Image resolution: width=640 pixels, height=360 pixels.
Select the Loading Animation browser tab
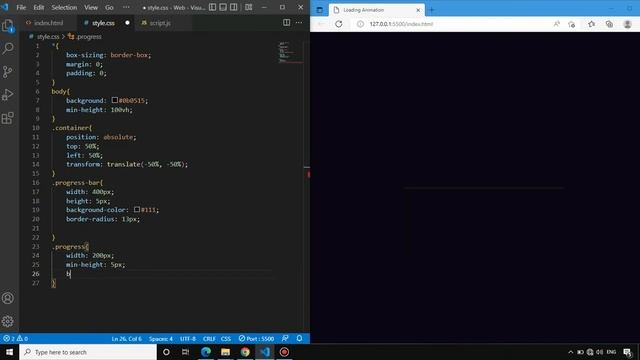click(x=376, y=10)
